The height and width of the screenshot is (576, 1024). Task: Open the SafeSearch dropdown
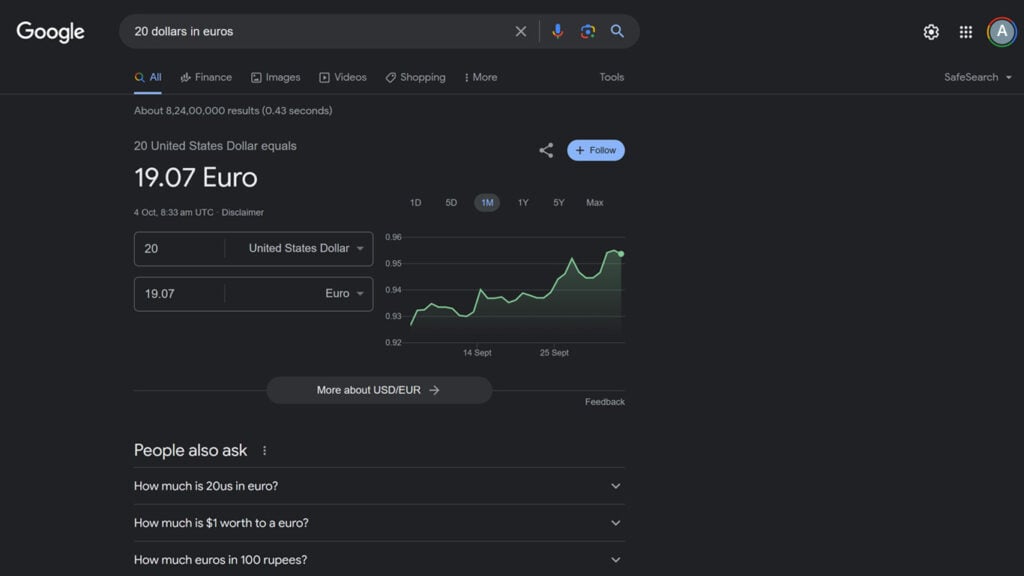click(x=978, y=77)
